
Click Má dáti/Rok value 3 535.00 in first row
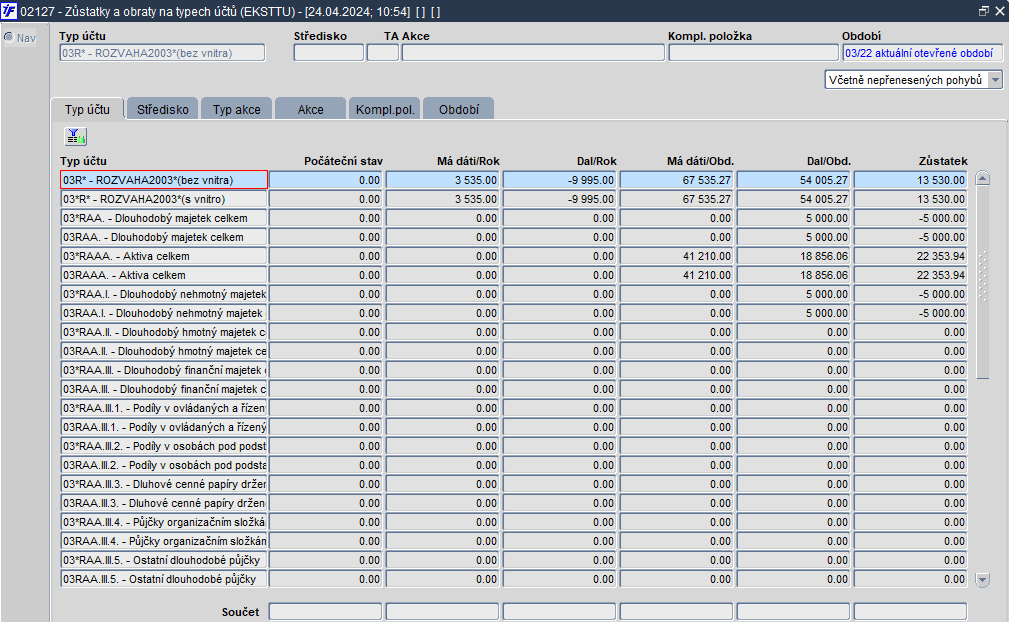click(x=442, y=180)
